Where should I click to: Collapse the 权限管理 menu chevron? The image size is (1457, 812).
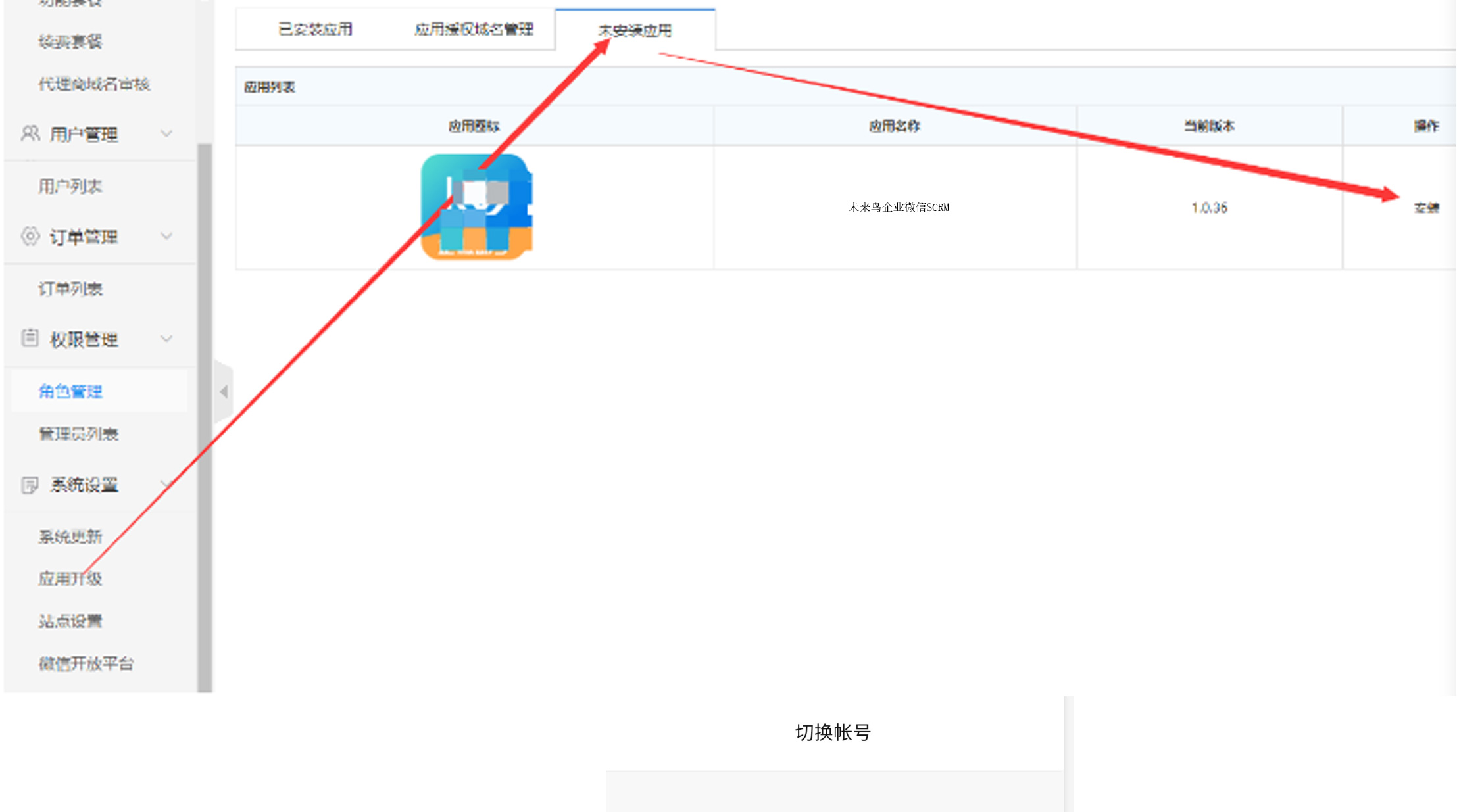click(166, 339)
